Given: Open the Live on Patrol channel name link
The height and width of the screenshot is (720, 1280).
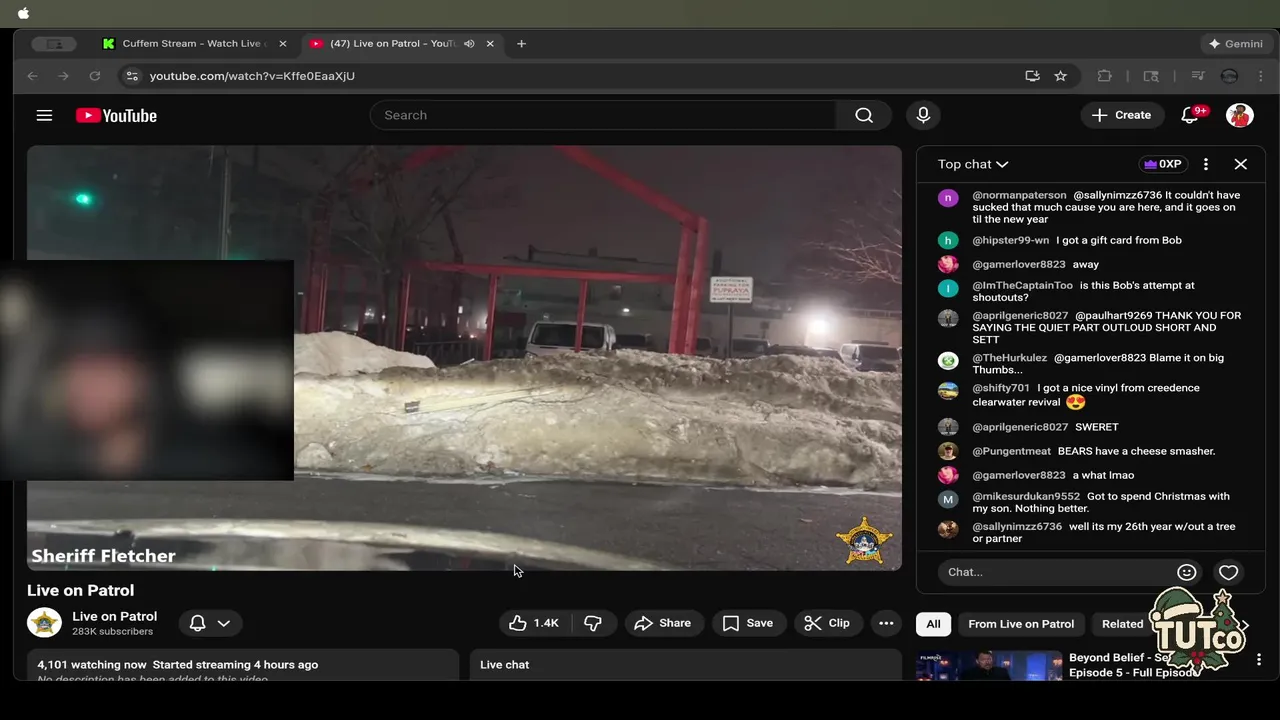Looking at the screenshot, I should click(114, 616).
